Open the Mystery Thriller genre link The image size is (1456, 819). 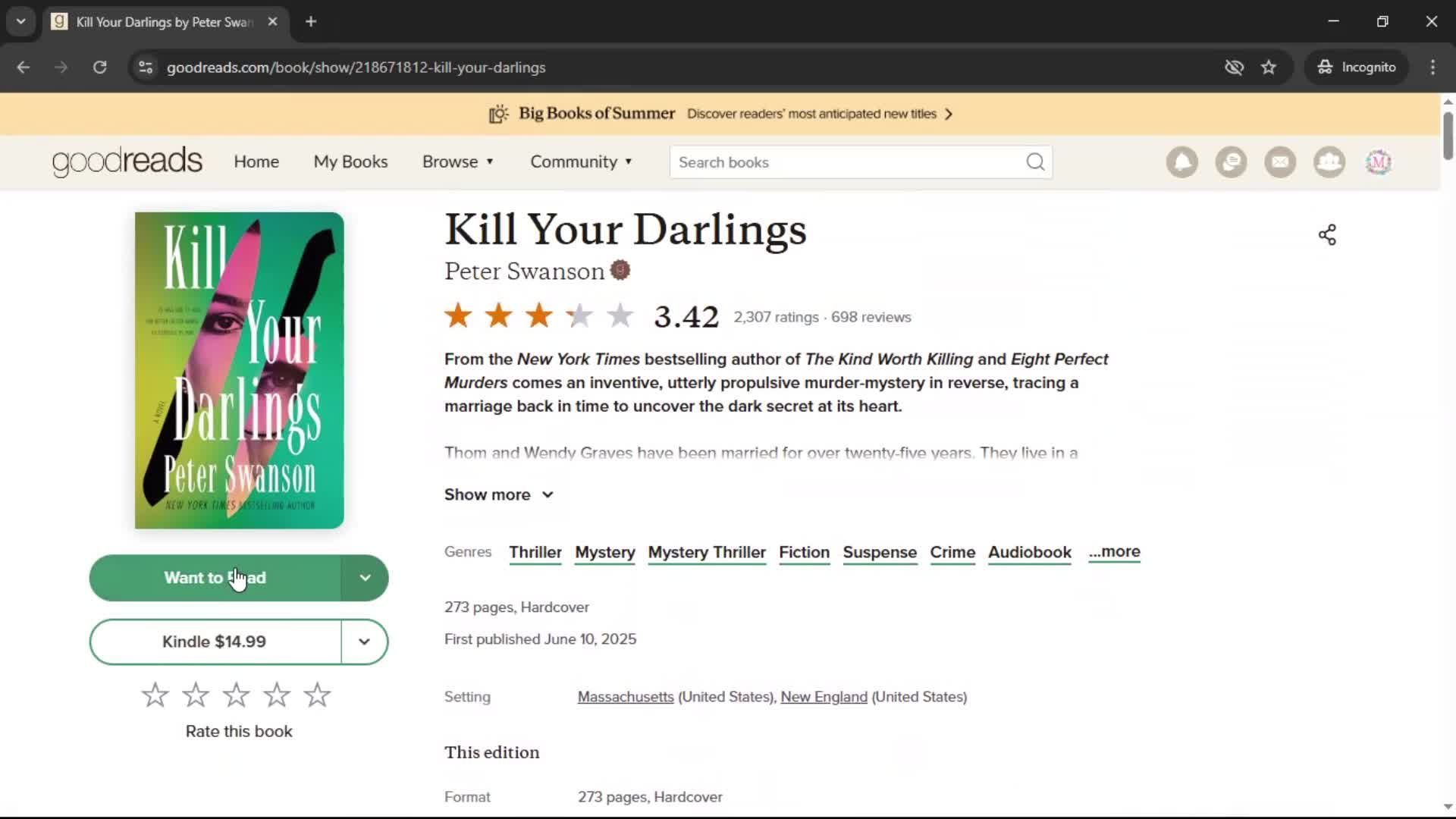coord(707,552)
